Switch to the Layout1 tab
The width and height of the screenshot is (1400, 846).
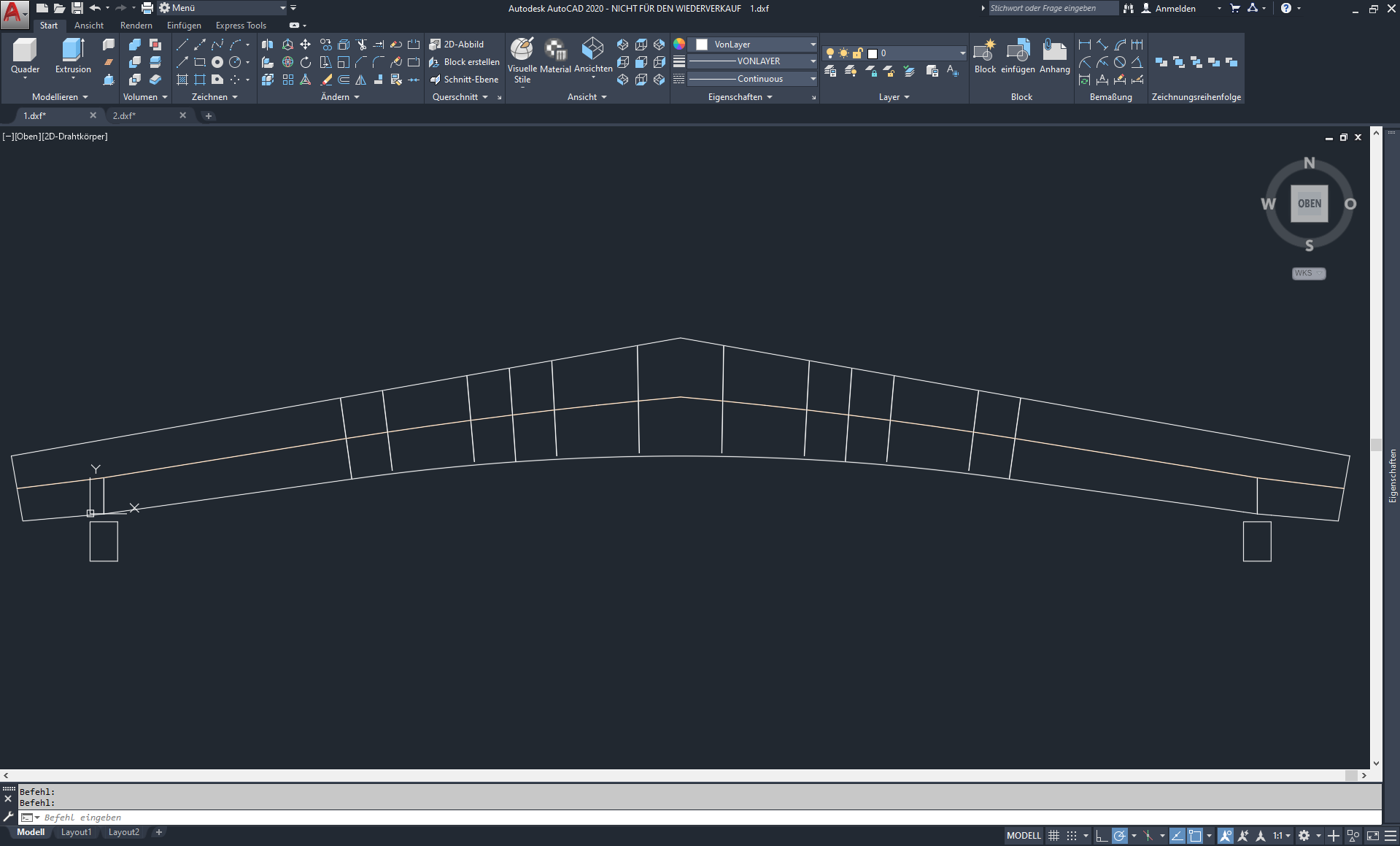point(76,831)
